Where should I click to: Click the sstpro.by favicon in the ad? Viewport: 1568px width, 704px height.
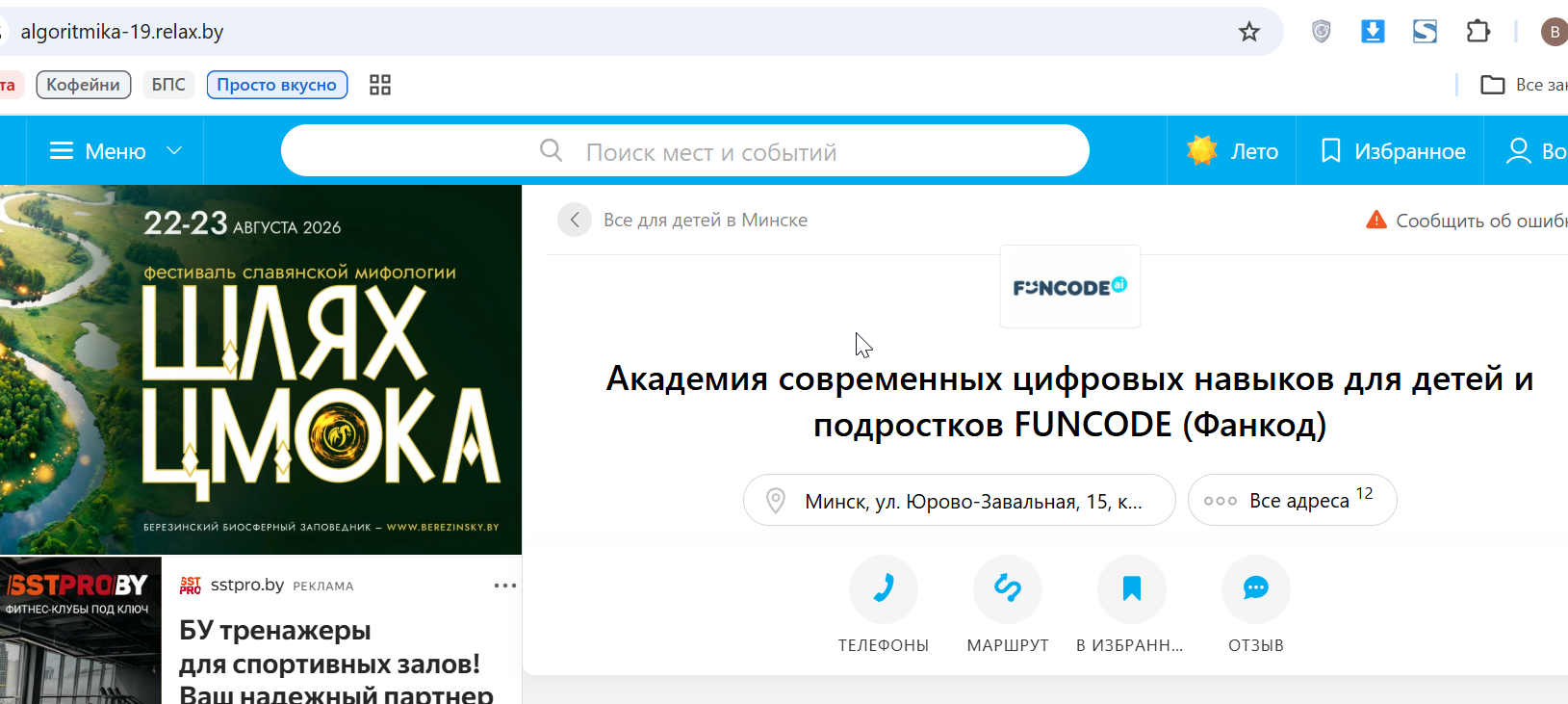191,586
